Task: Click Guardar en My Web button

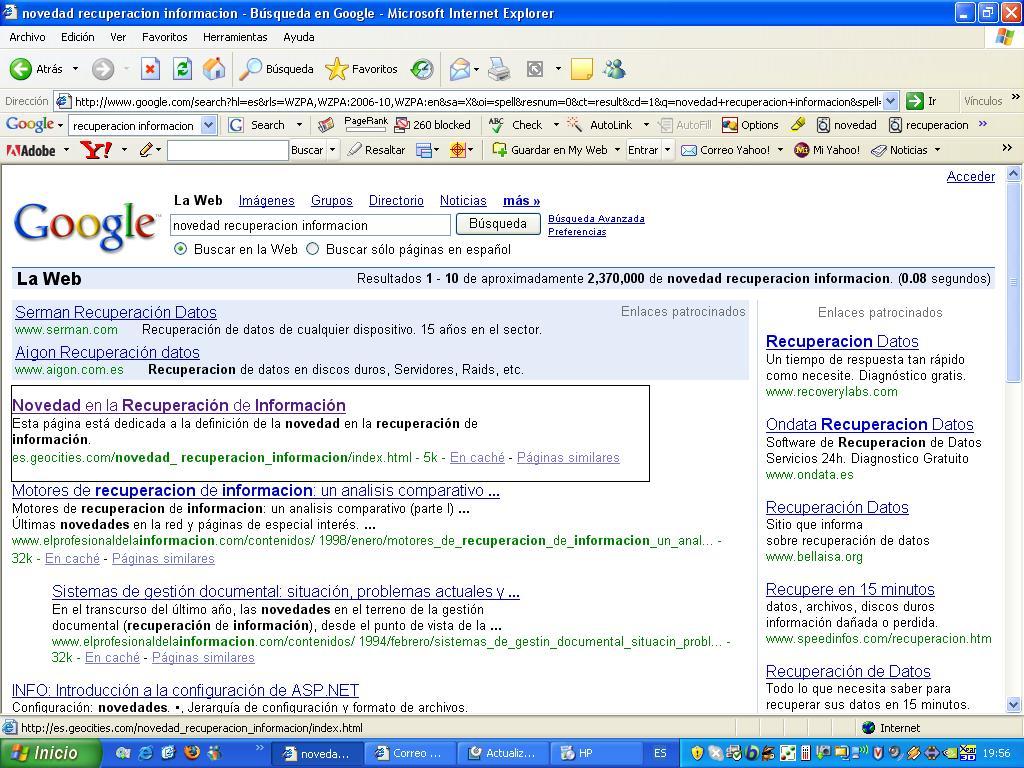Action: pos(549,150)
